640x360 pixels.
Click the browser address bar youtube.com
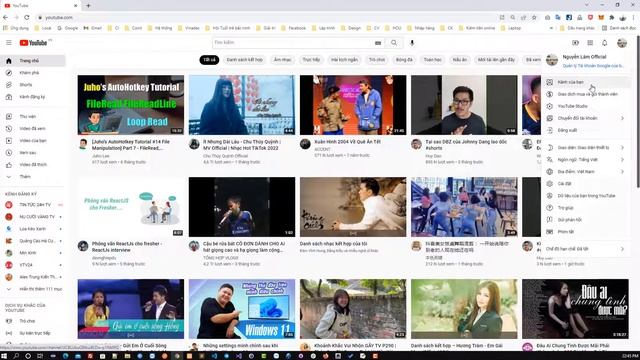pyautogui.click(x=265, y=18)
